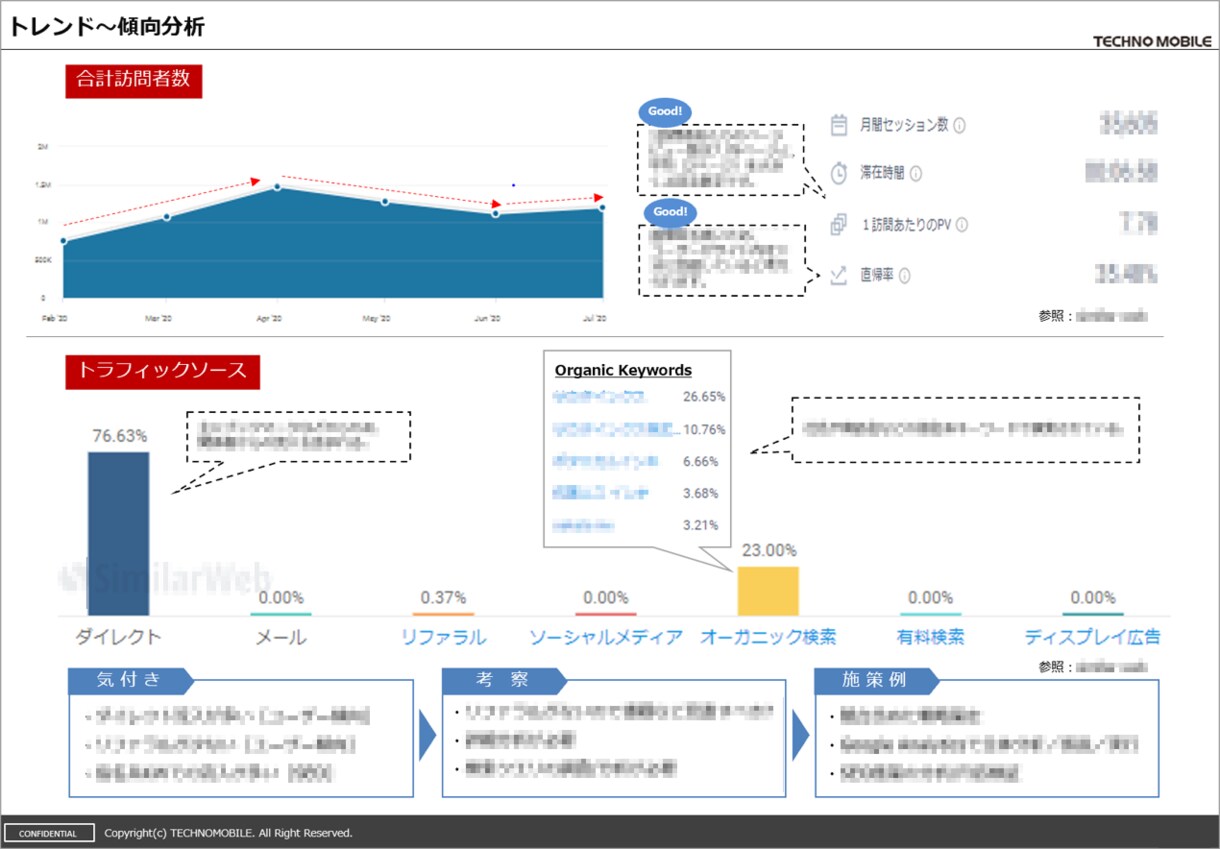
Task: Click the トレンド～傾向分析 slide title
Action: 106,28
